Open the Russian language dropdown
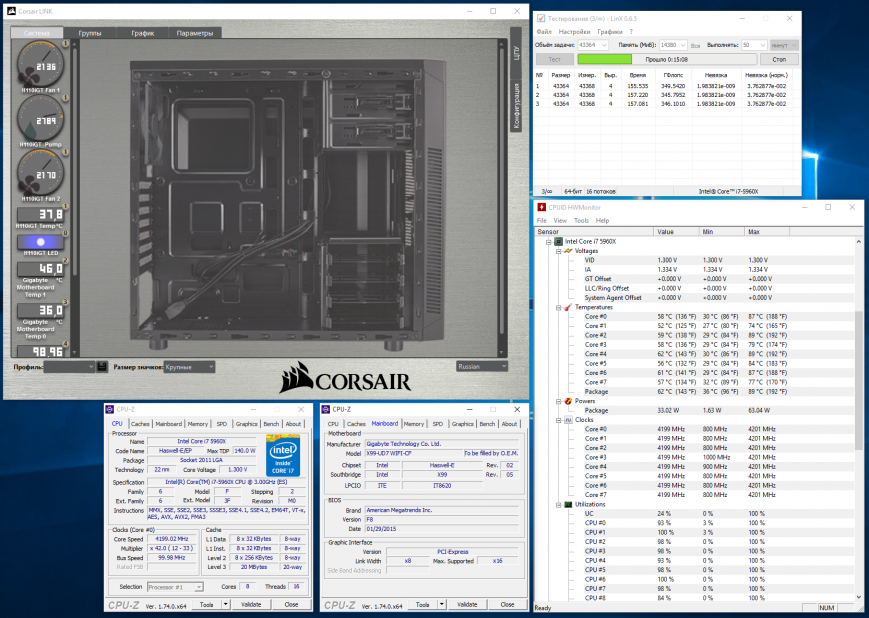 pyautogui.click(x=482, y=366)
